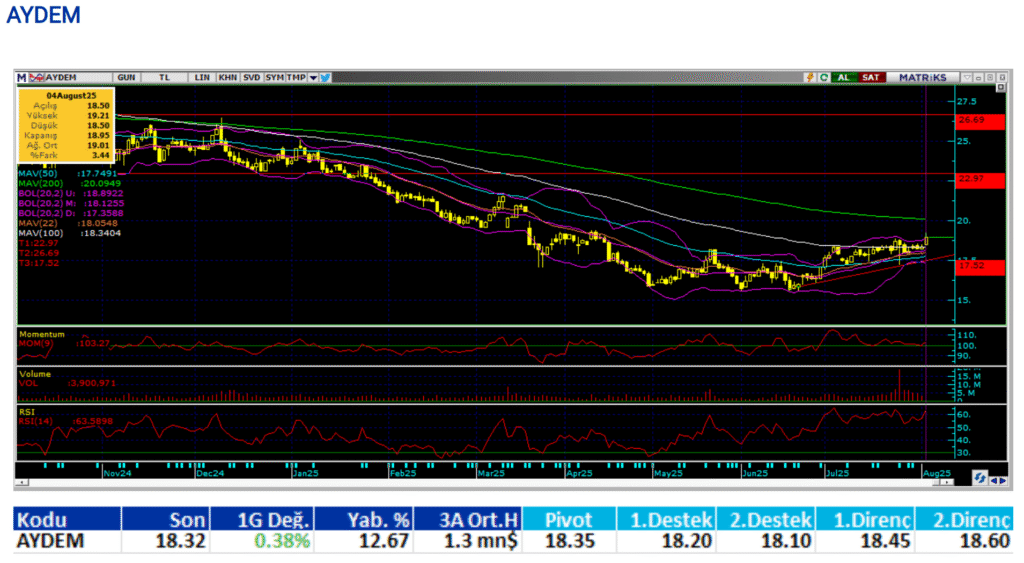
Task: Click the blue left arrow navigation icon
Action: click(995, 481)
